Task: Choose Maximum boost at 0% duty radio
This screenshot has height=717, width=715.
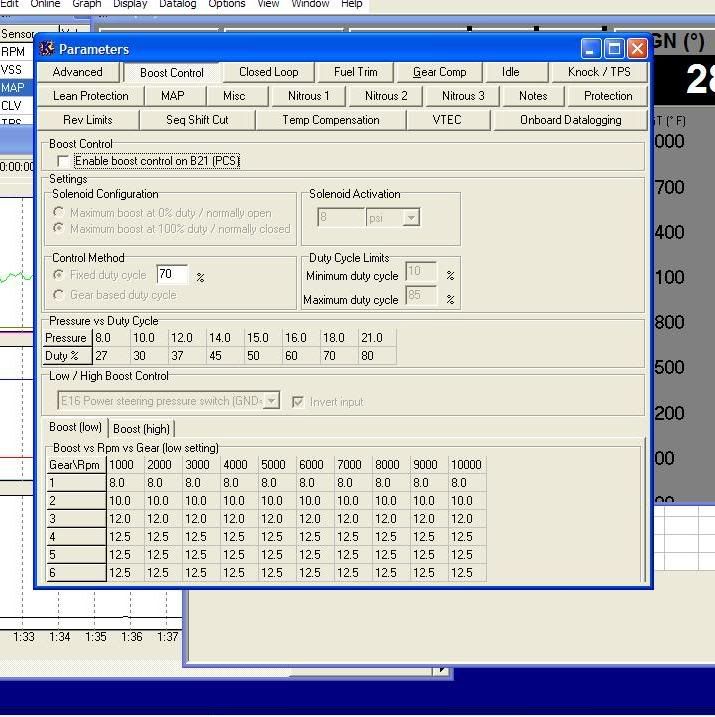Action: pos(60,213)
